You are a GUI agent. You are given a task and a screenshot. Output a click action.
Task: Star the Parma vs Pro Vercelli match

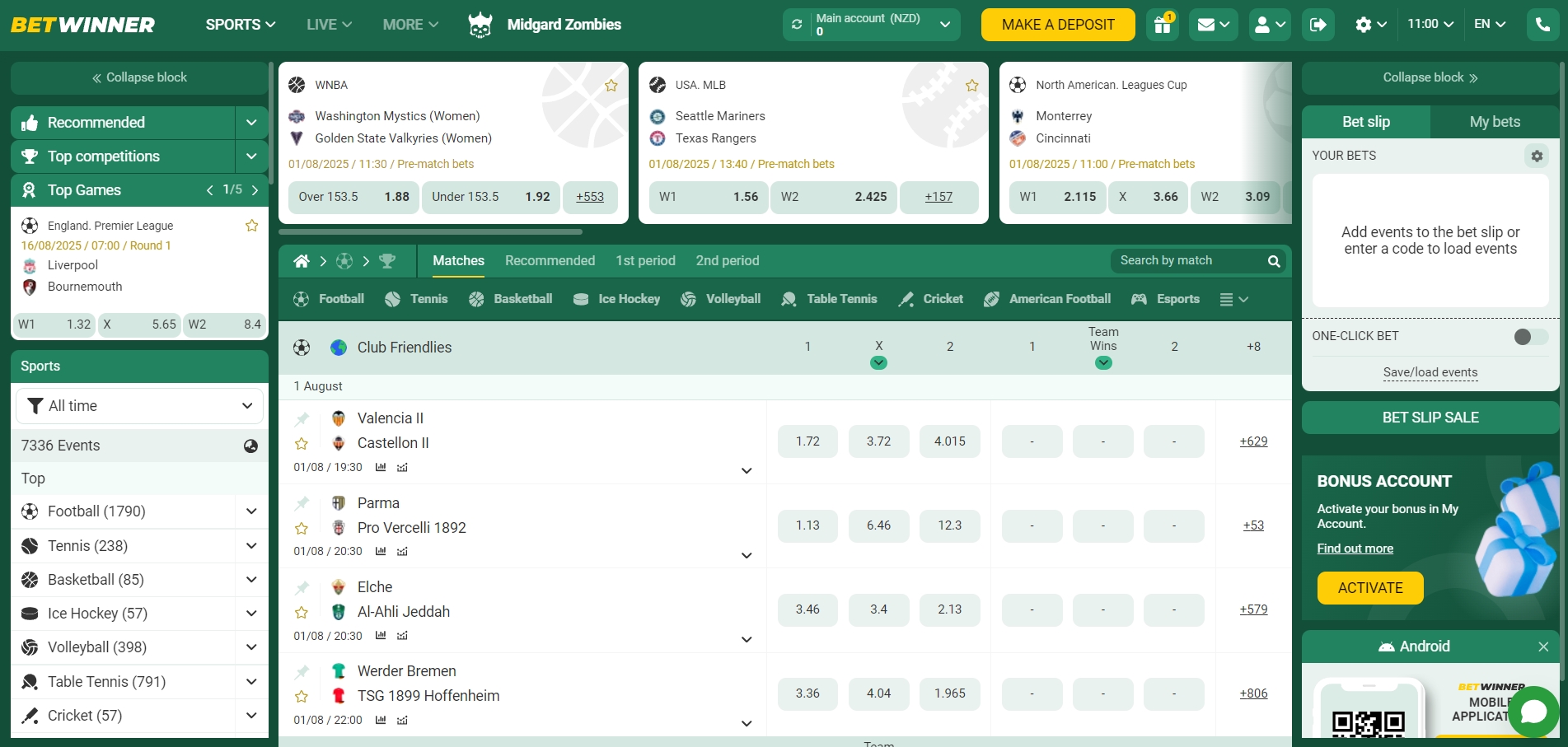302,529
